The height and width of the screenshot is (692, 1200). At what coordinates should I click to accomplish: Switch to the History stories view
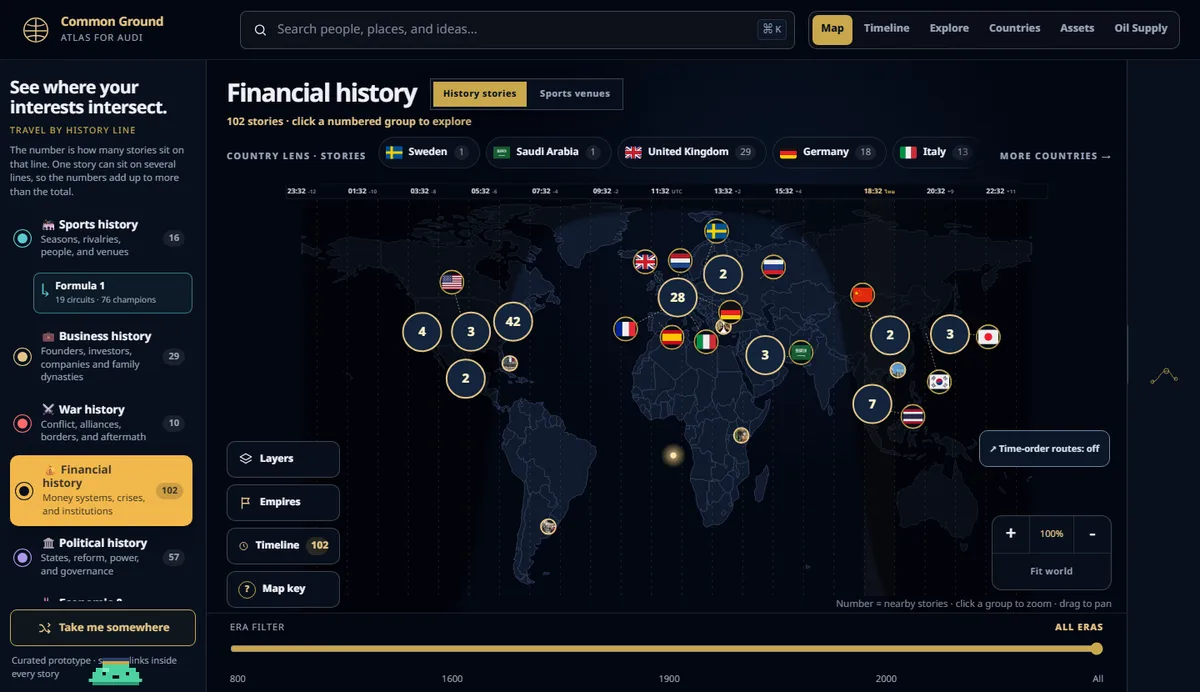(x=480, y=94)
